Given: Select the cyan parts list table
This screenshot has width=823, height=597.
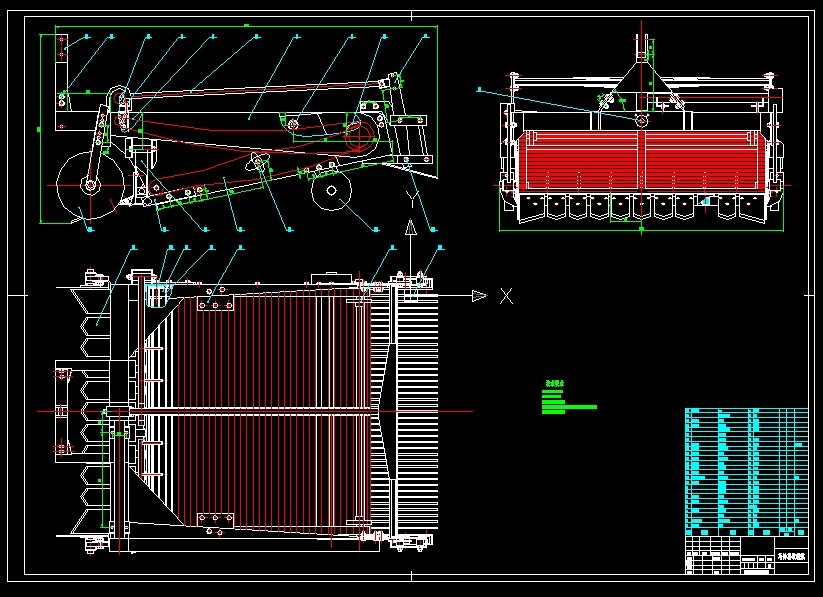Looking at the screenshot, I should (746, 472).
